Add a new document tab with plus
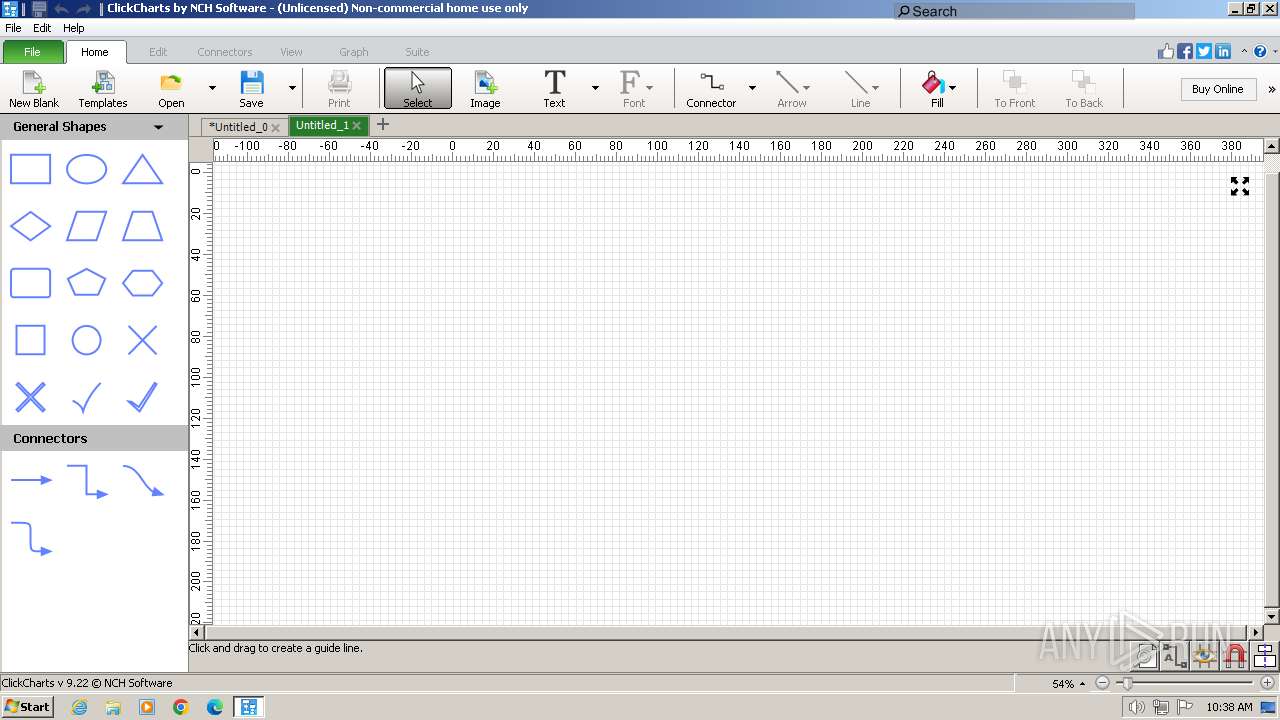1280x720 pixels. point(382,125)
